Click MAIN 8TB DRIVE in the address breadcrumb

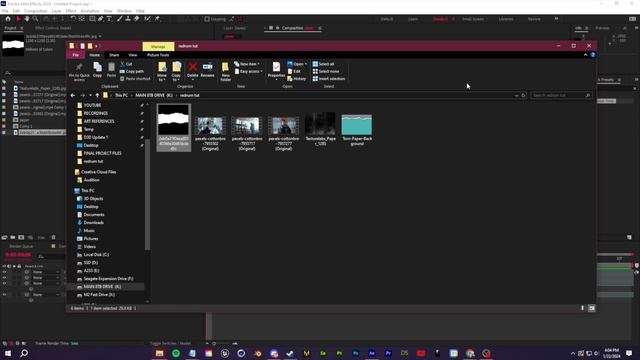[x=154, y=95]
